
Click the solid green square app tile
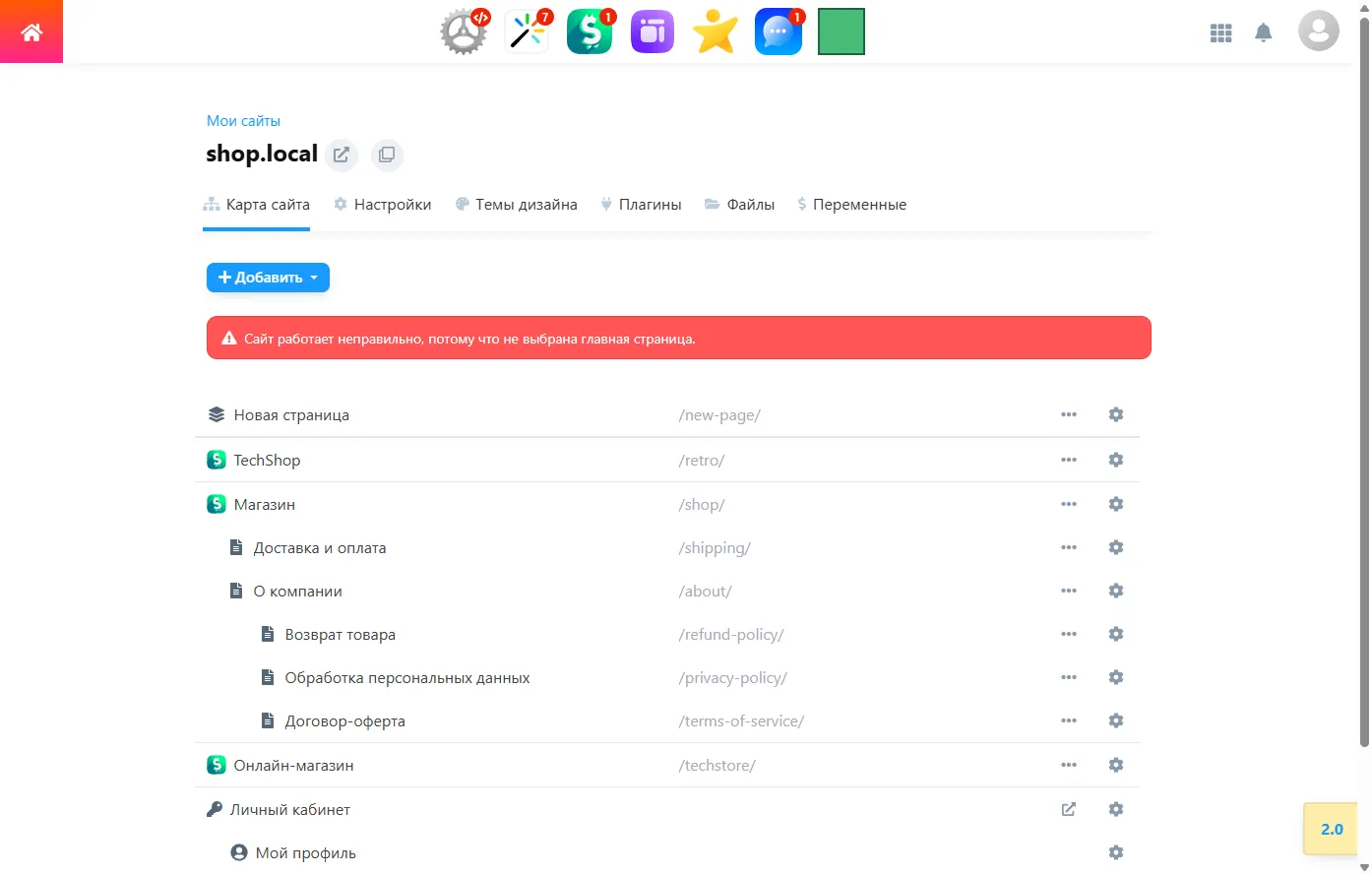pos(842,32)
